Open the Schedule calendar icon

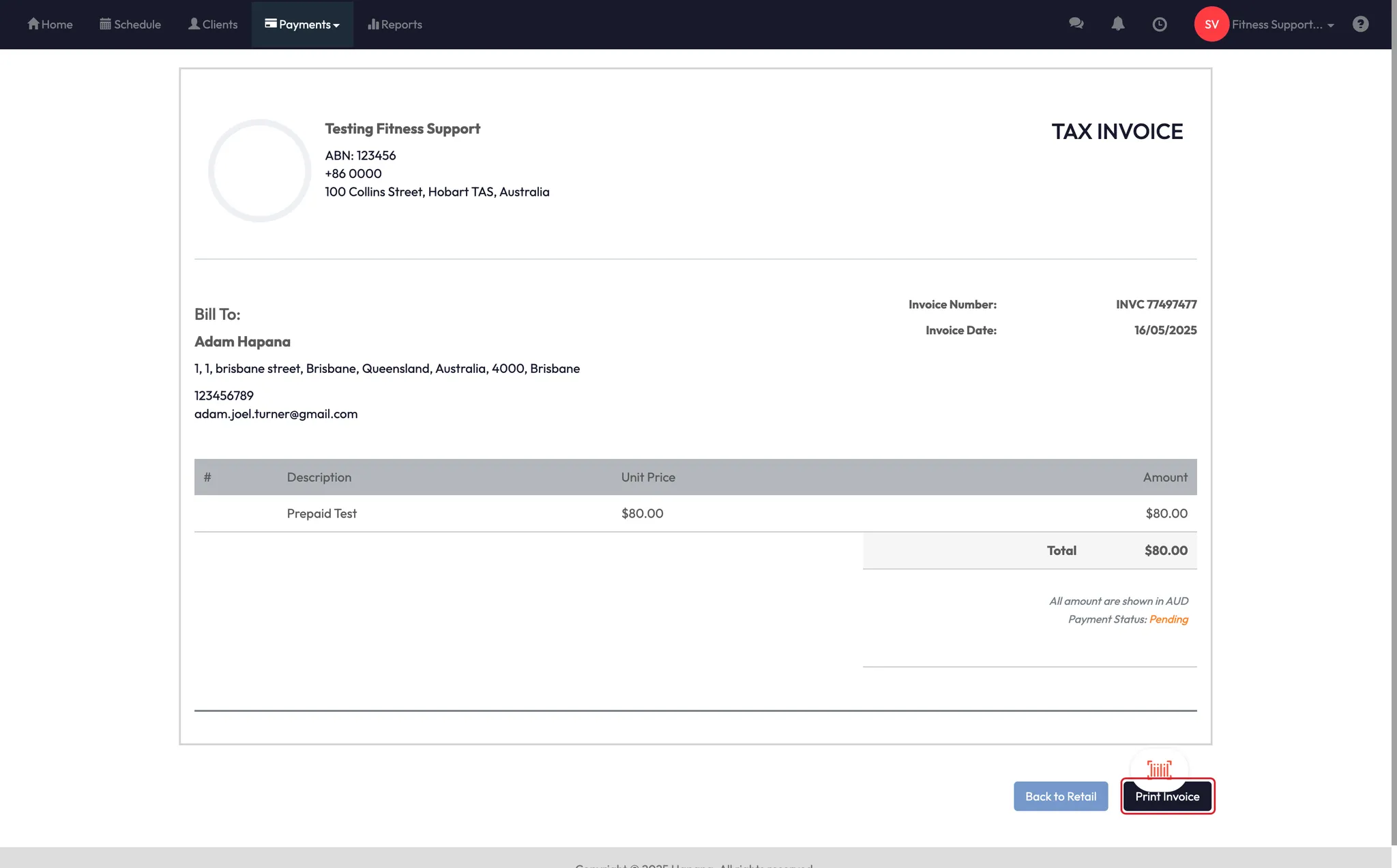pyautogui.click(x=105, y=24)
